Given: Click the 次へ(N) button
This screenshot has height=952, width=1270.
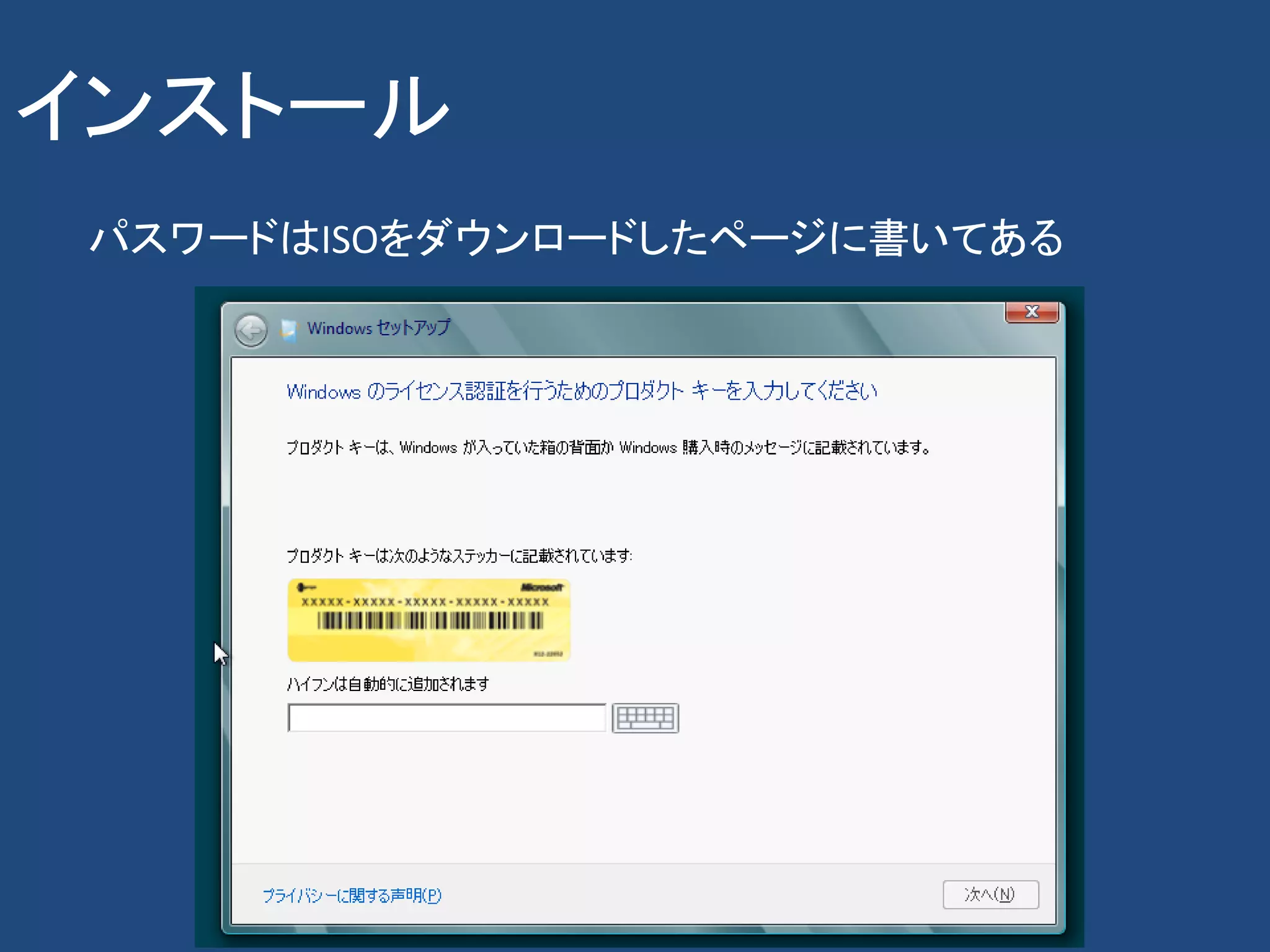Looking at the screenshot, I should (990, 894).
